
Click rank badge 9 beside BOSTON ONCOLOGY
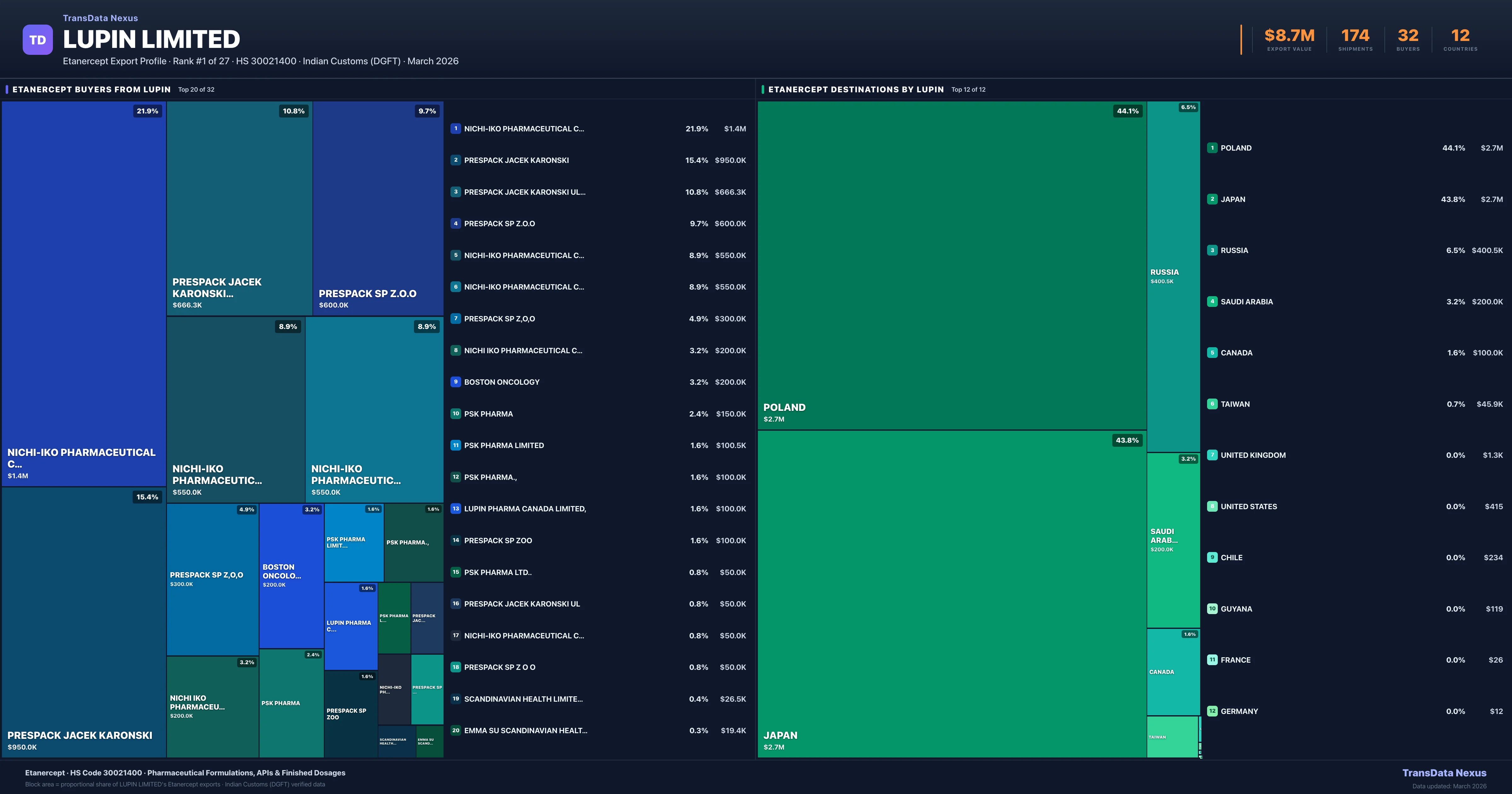[x=455, y=382]
